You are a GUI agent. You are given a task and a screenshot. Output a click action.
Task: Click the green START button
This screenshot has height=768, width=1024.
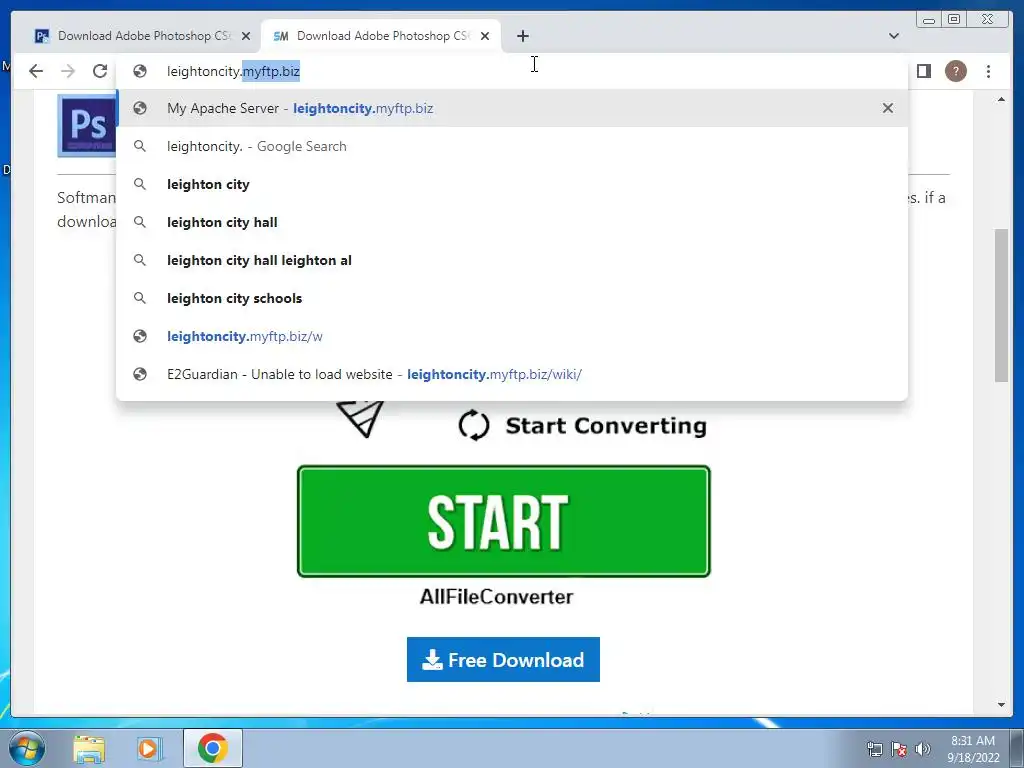click(504, 521)
